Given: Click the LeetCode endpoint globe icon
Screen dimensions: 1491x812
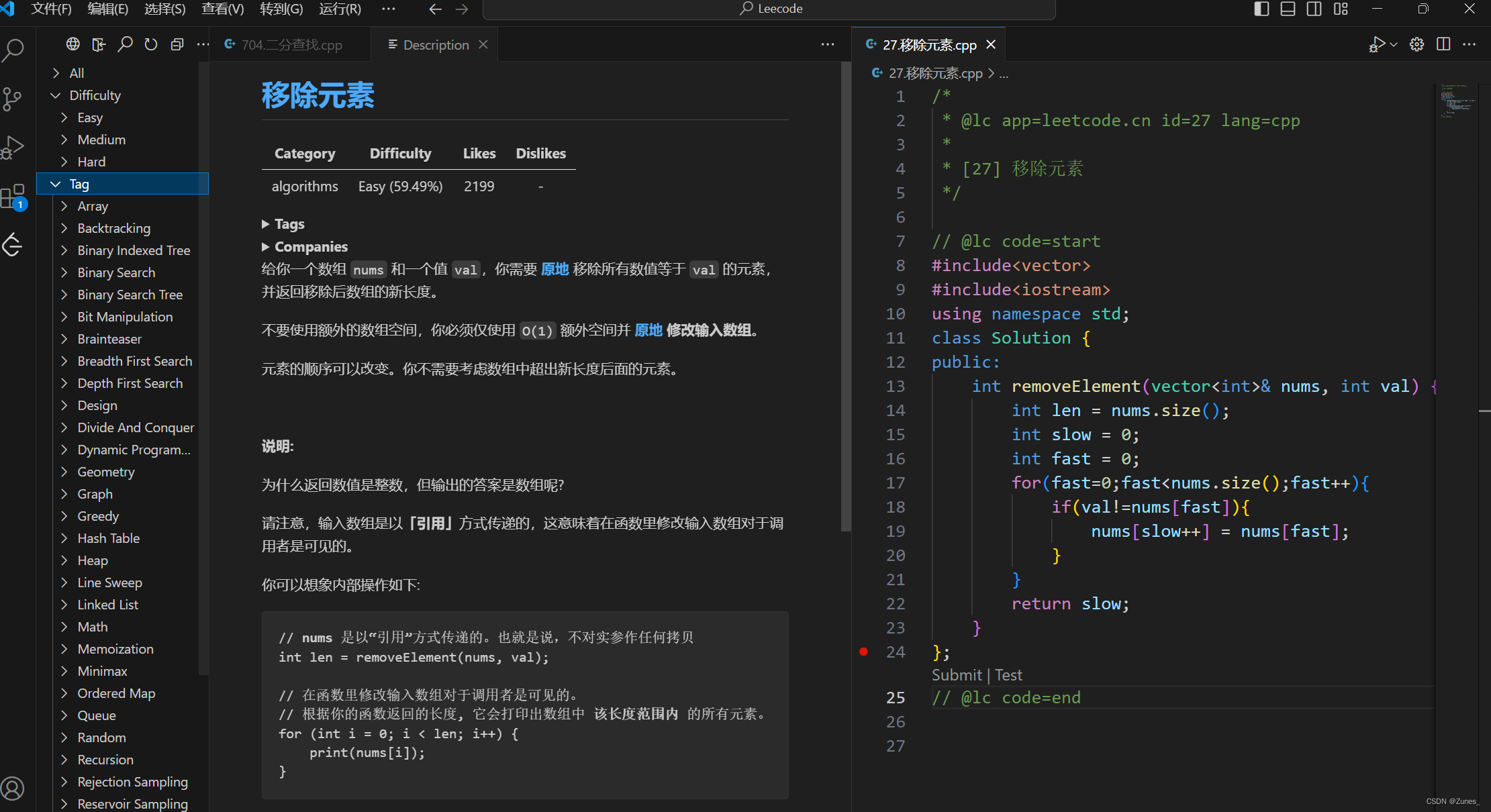Looking at the screenshot, I should pyautogui.click(x=73, y=44).
